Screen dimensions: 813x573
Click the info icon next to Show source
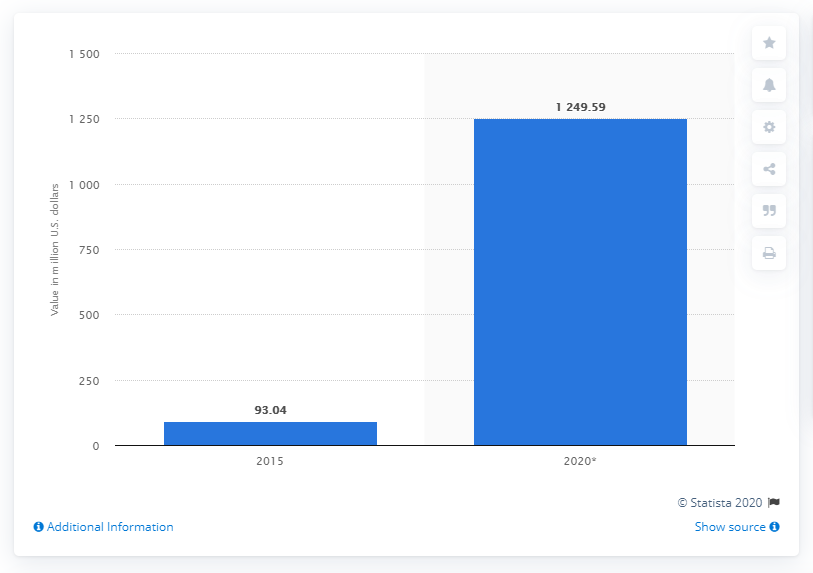pyautogui.click(x=774, y=527)
